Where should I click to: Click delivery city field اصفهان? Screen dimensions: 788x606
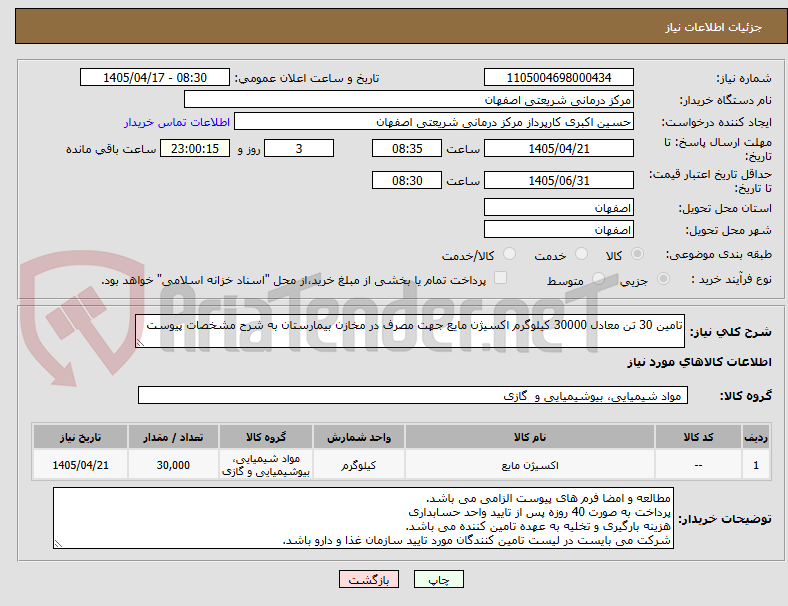point(558,229)
